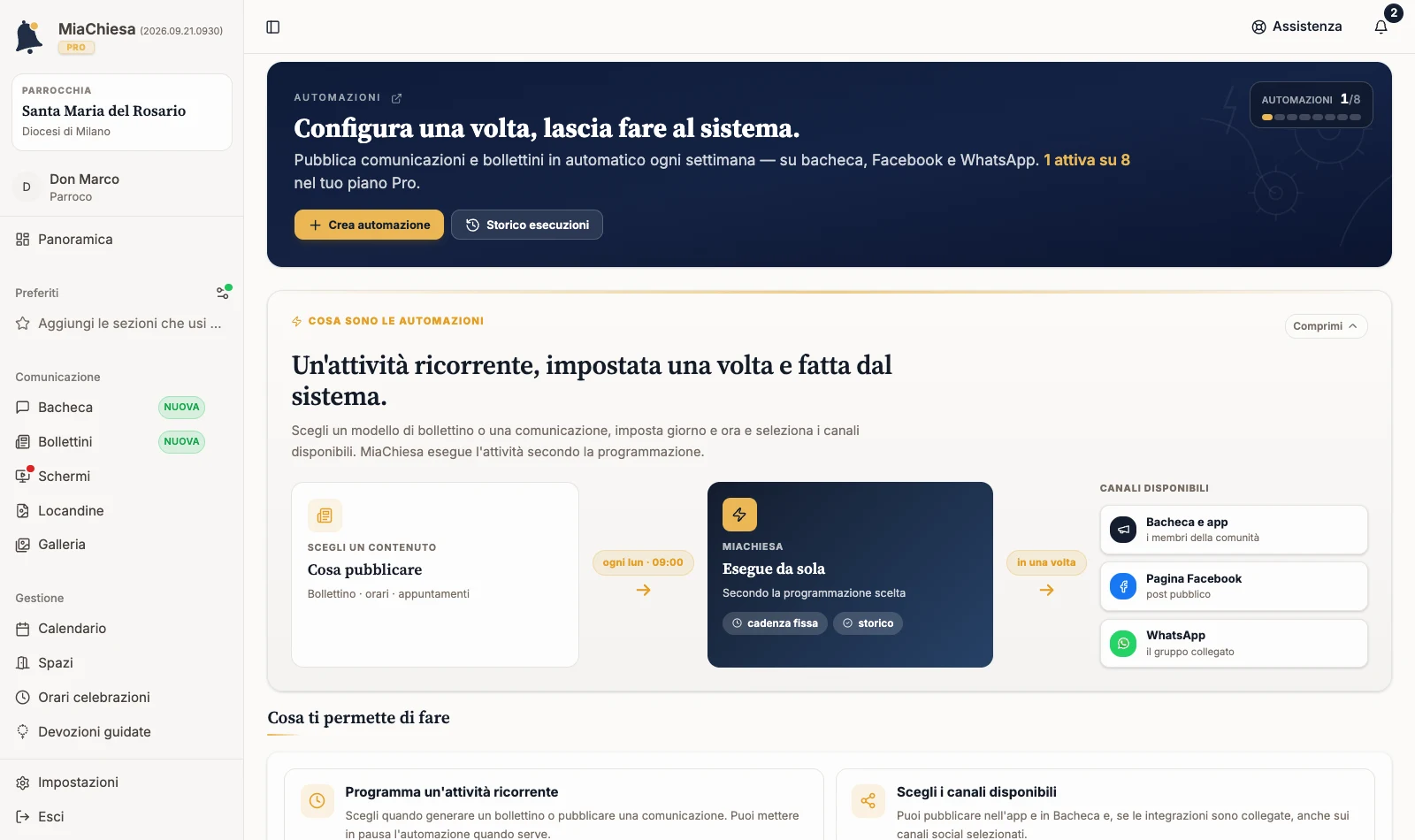Toggle the sidebar panel icon
Viewport: 1415px width, 840px height.
point(273,27)
